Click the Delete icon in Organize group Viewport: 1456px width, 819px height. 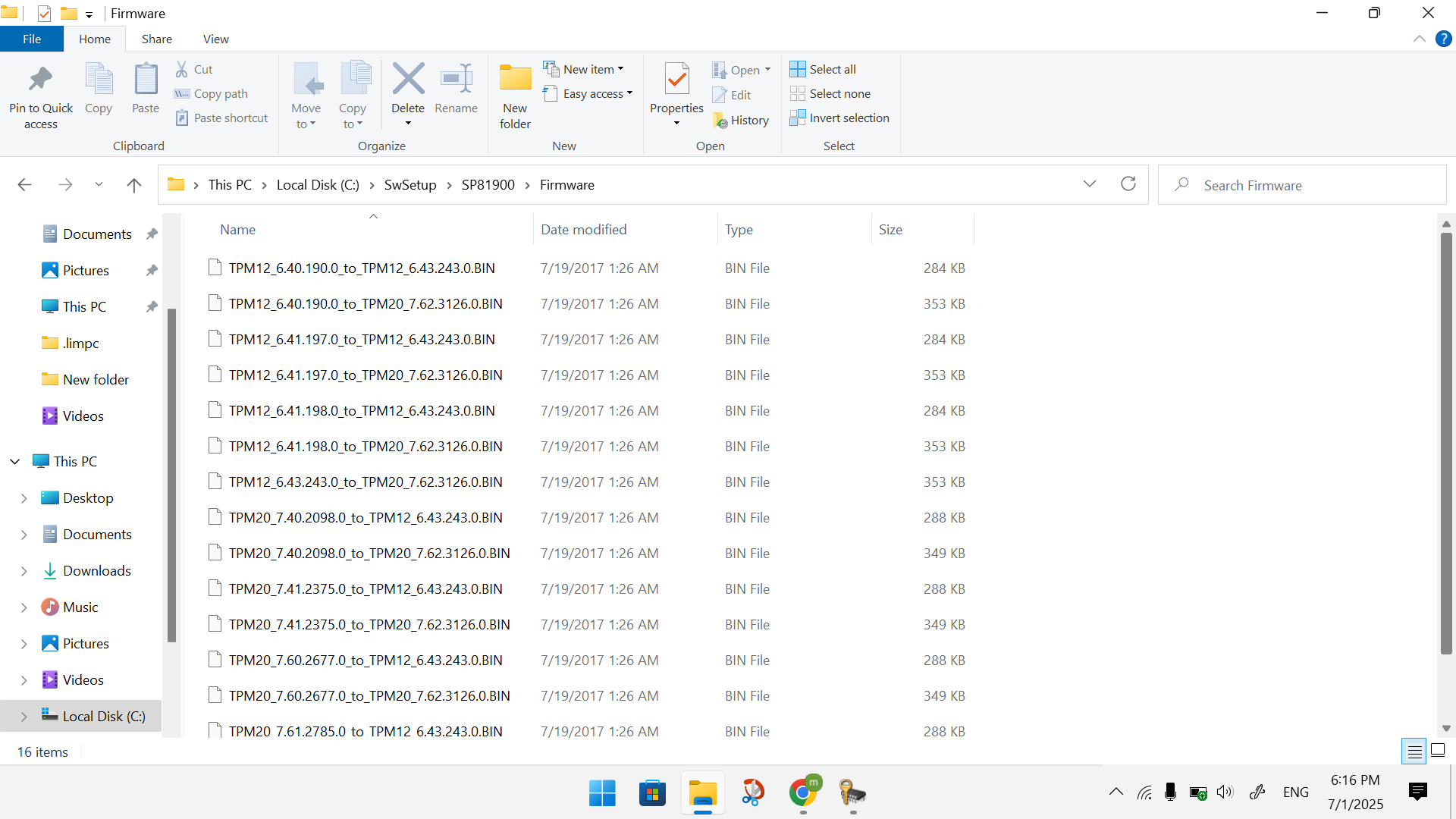pos(408,80)
